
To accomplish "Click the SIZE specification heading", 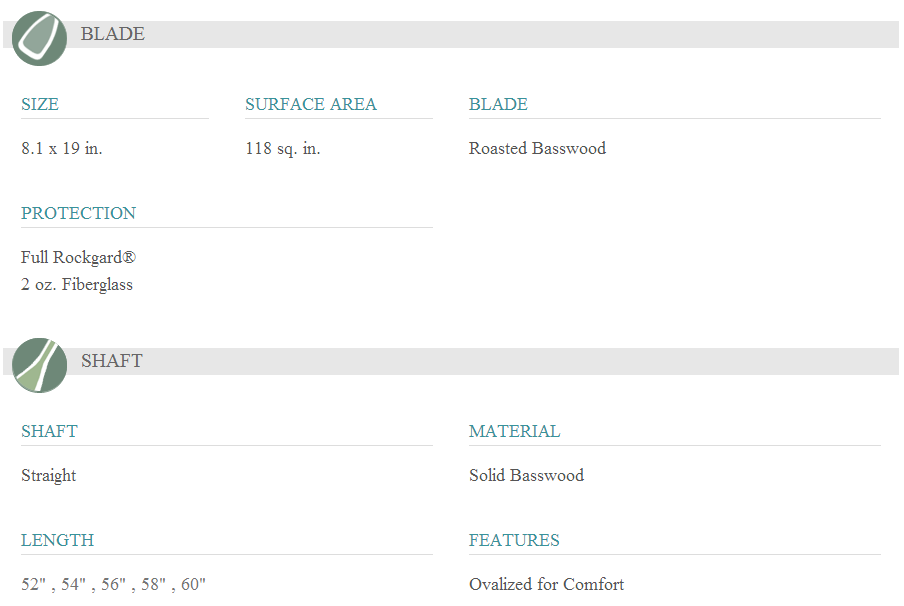I will click(x=40, y=104).
